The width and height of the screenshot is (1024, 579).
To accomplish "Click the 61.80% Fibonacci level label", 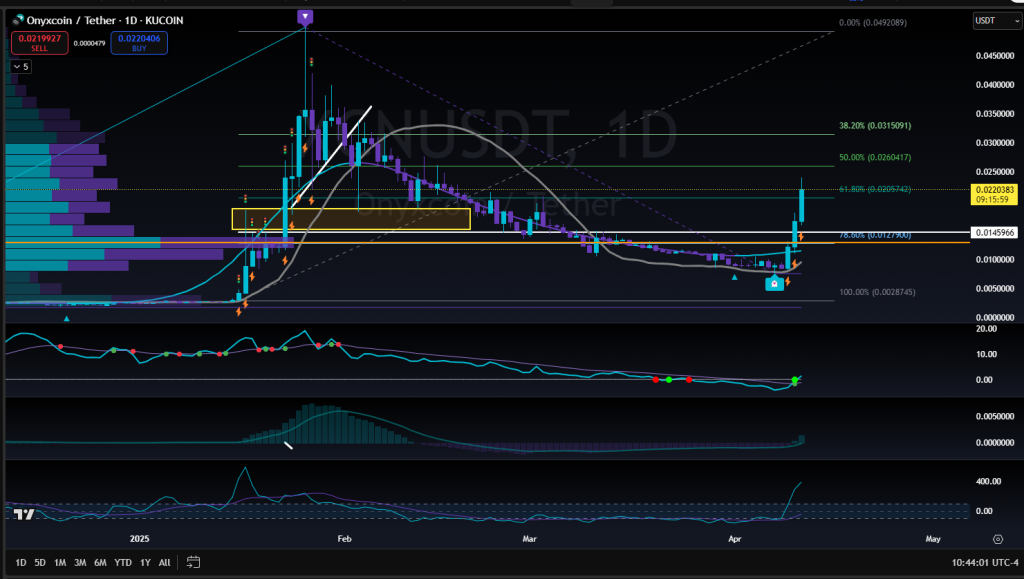I will pyautogui.click(x=874, y=189).
